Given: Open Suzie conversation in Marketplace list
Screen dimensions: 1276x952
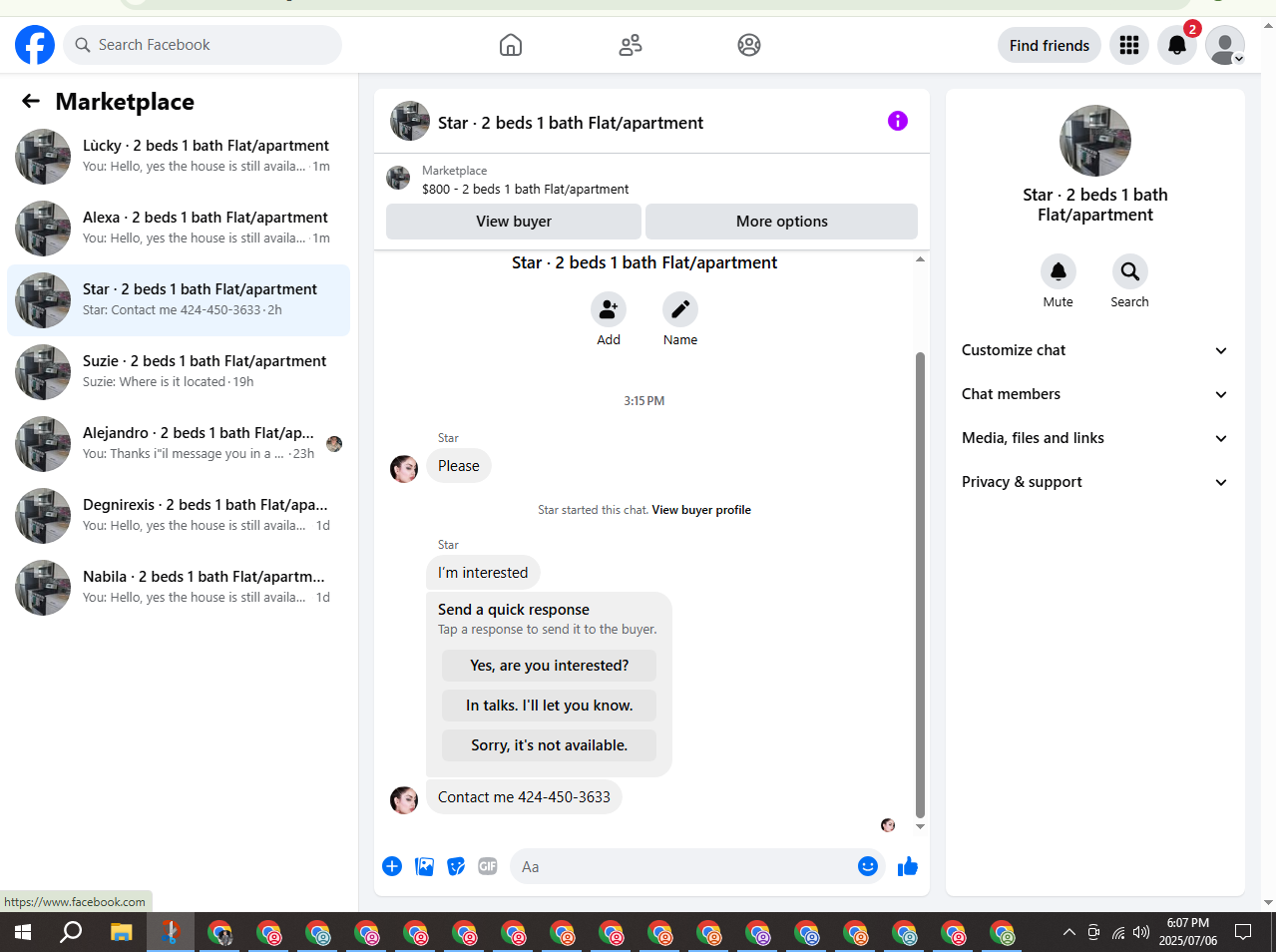Looking at the screenshot, I should (x=179, y=372).
